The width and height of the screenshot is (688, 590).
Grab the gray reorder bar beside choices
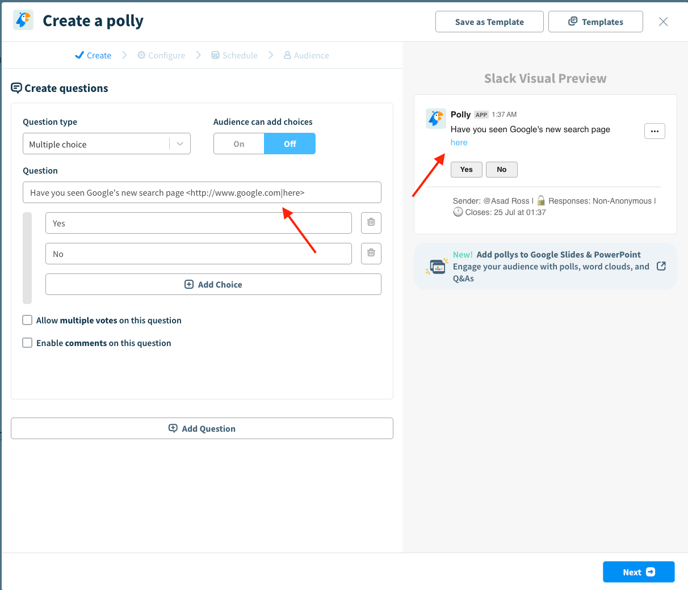pos(27,258)
